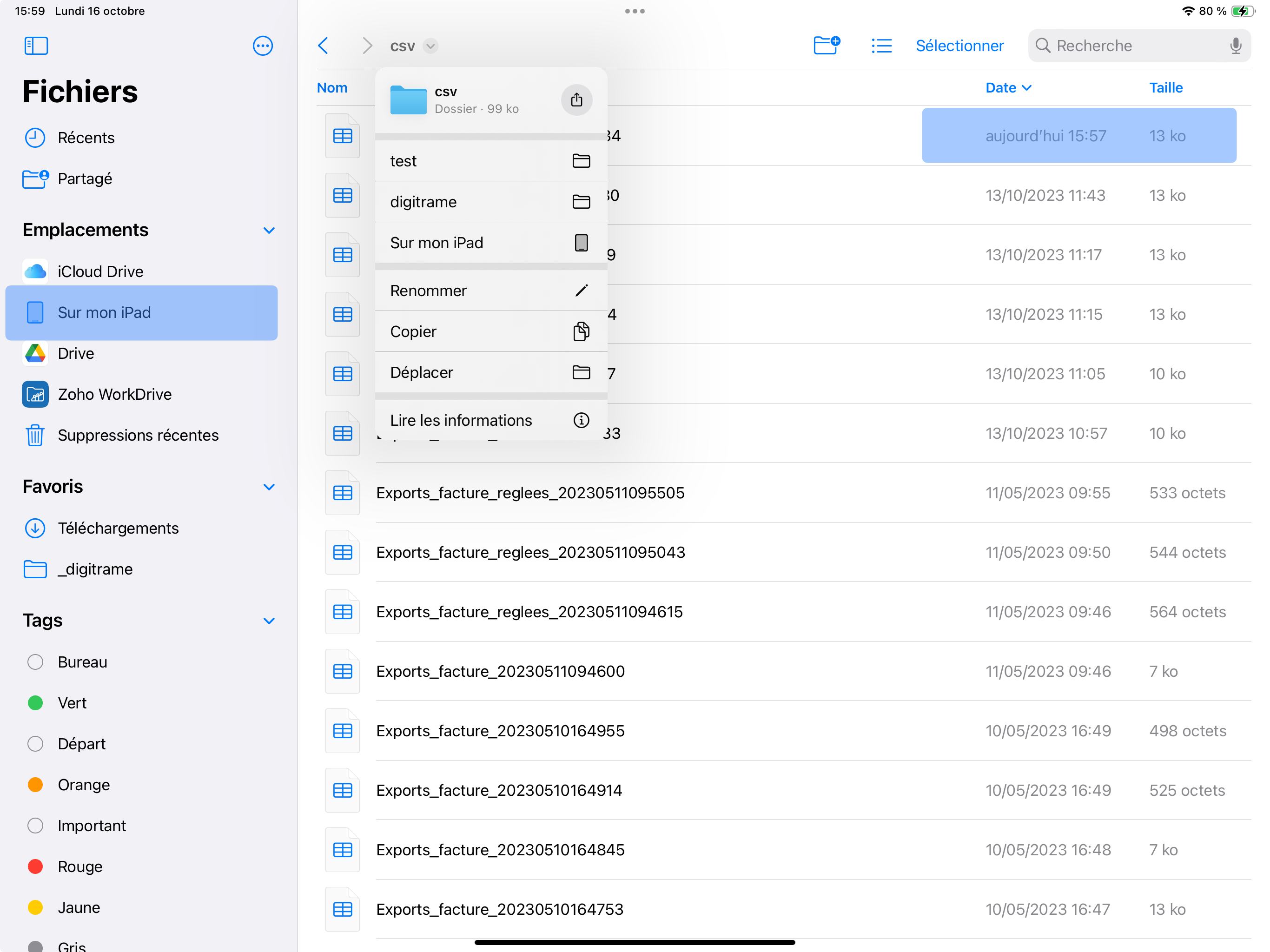This screenshot has height=952, width=1270.
Task: Tap the Sélectionner button
Action: (959, 46)
